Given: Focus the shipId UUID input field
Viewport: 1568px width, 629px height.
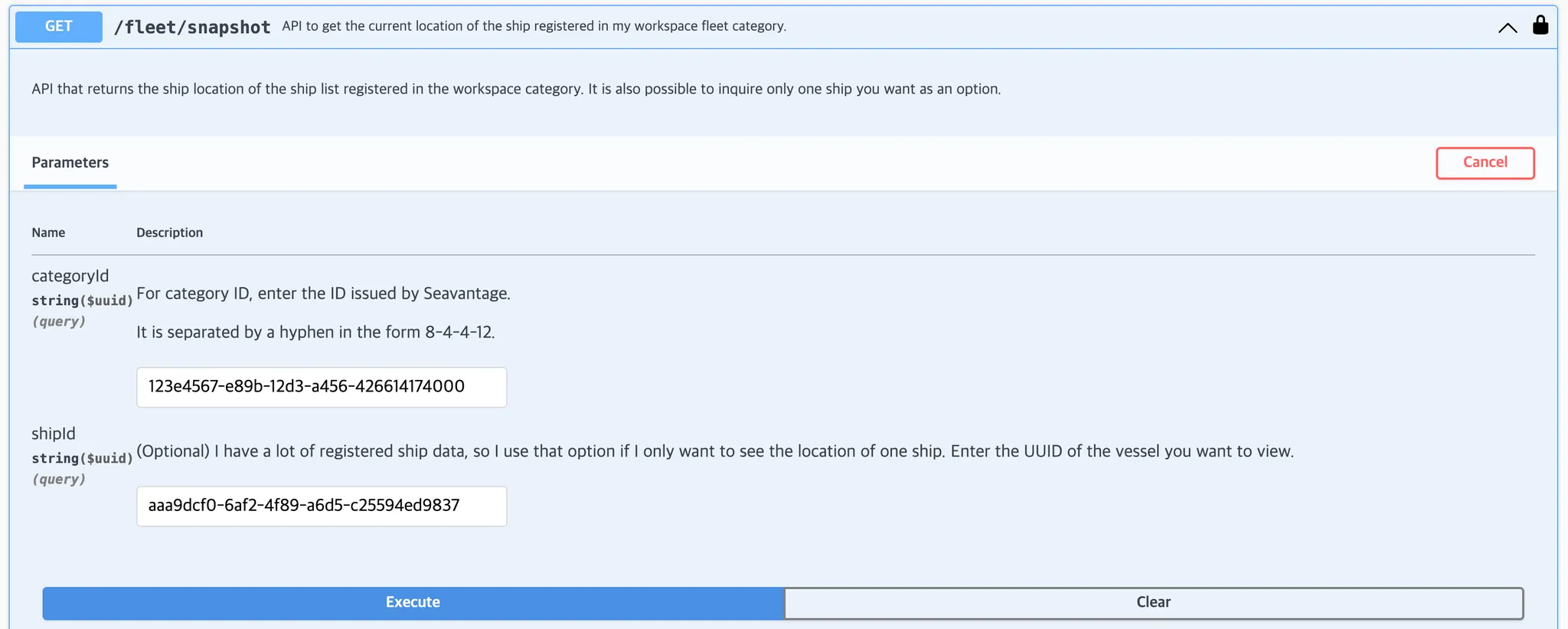Looking at the screenshot, I should tap(322, 506).
